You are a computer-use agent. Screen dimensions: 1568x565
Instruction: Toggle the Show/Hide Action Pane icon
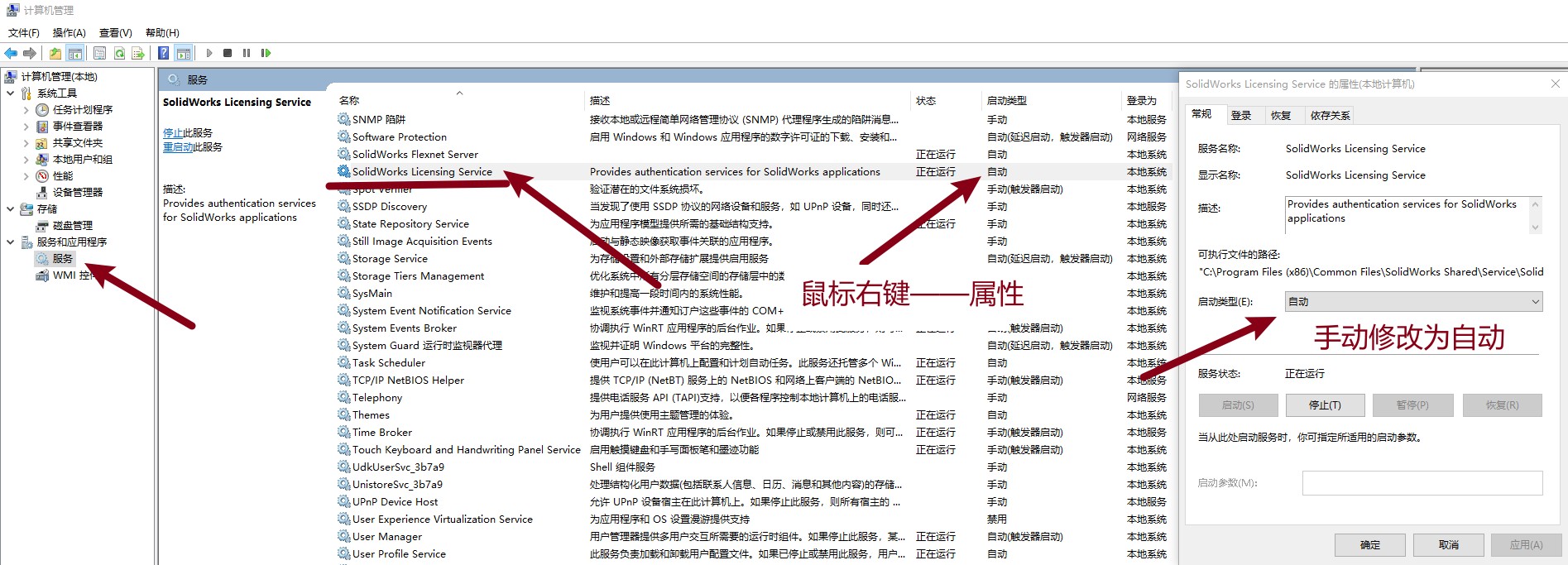pyautogui.click(x=184, y=53)
